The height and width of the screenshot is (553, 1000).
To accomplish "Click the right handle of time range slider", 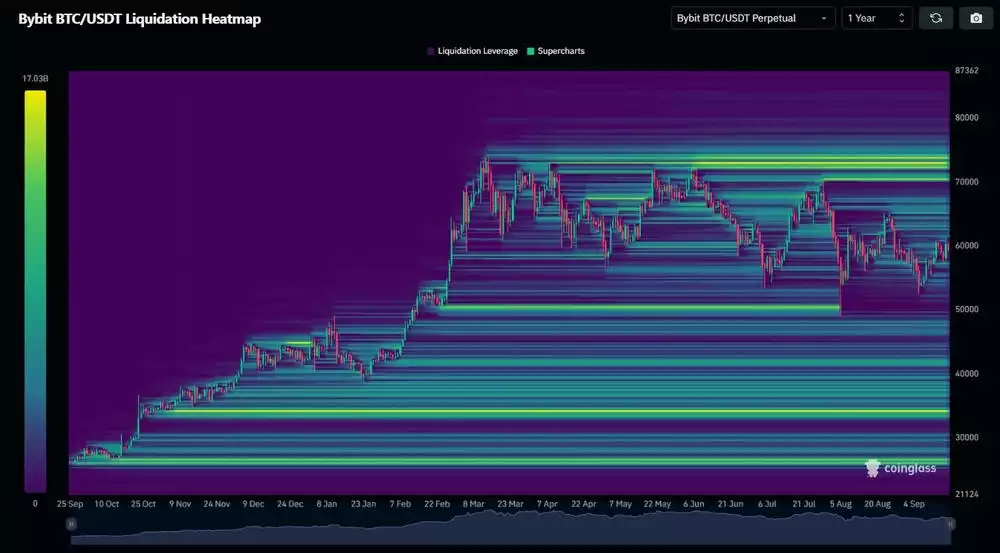I will coord(950,524).
